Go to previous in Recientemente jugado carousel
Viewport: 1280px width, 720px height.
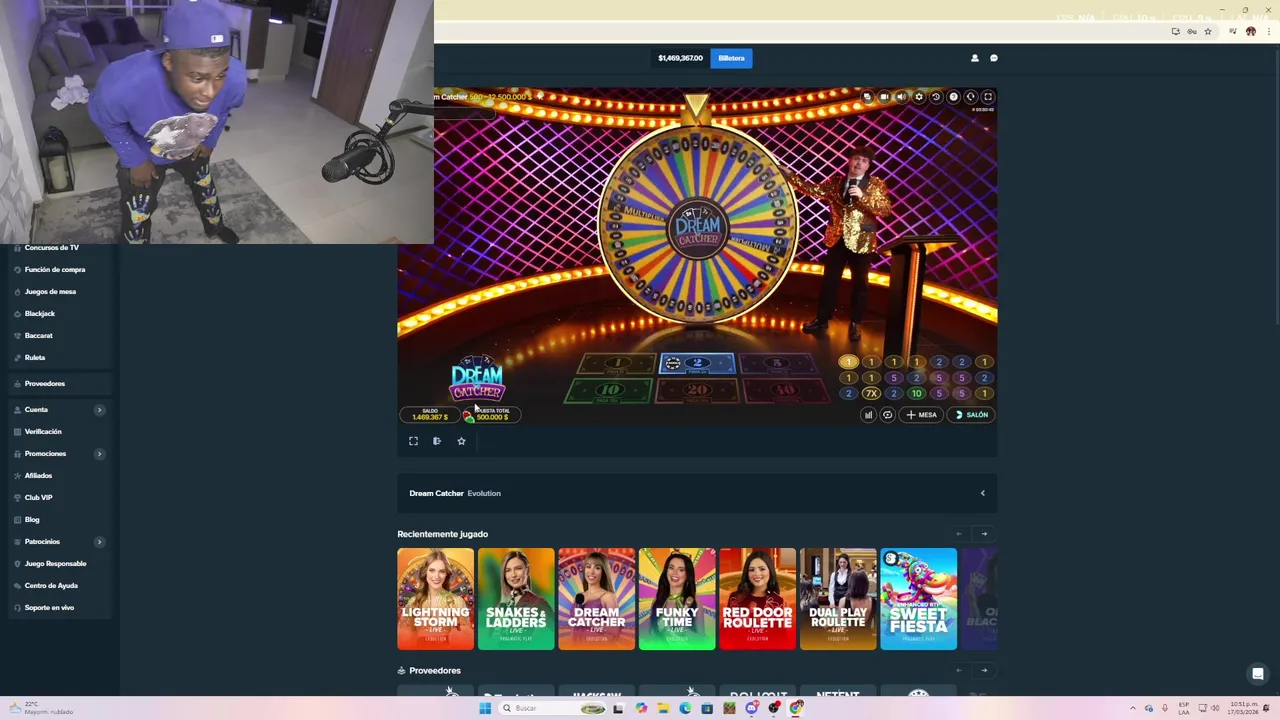pos(959,534)
